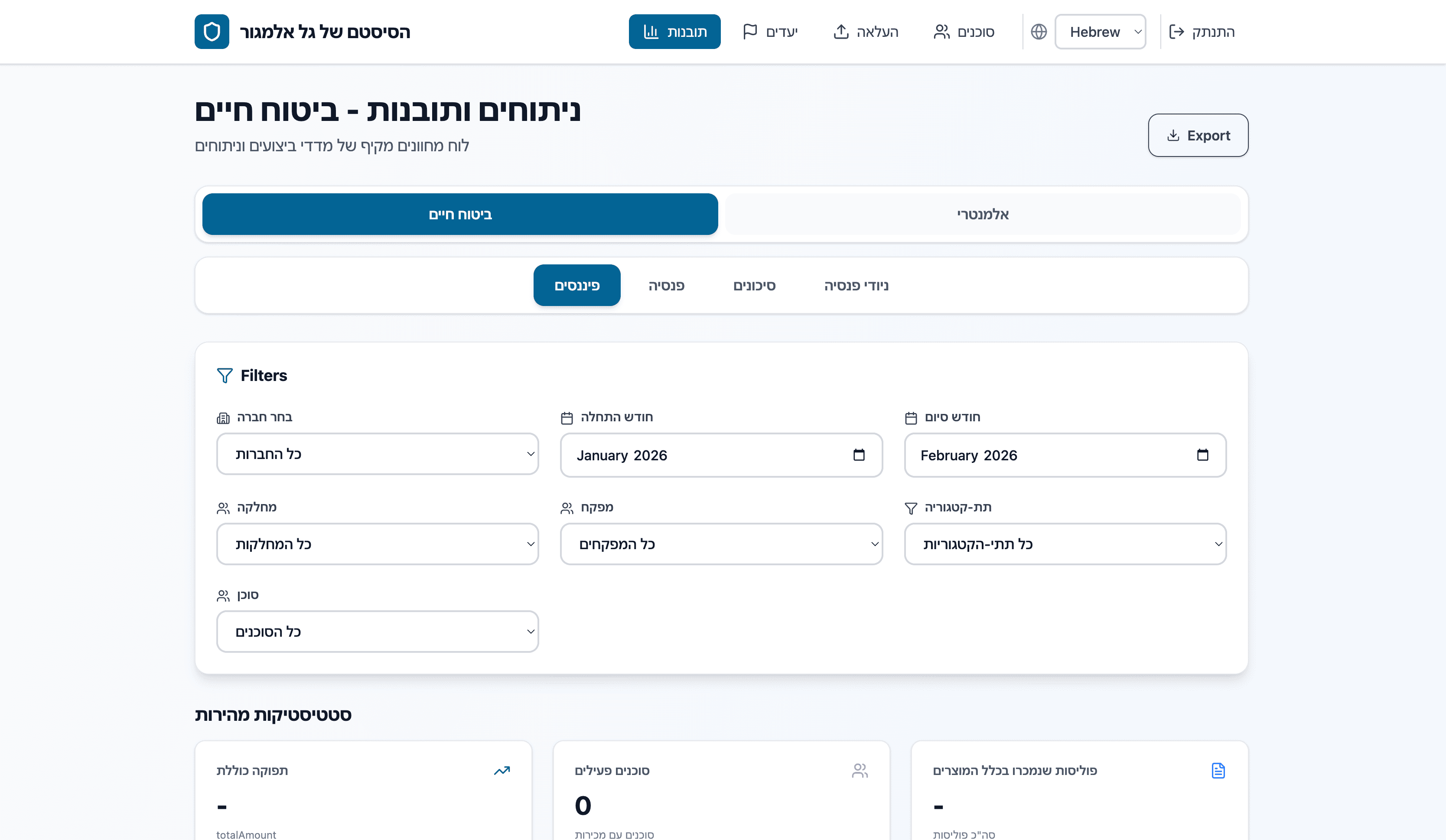Image resolution: width=1446 pixels, height=840 pixels.
Task: Switch to אלמנטרי insurance toggle
Action: point(982,214)
